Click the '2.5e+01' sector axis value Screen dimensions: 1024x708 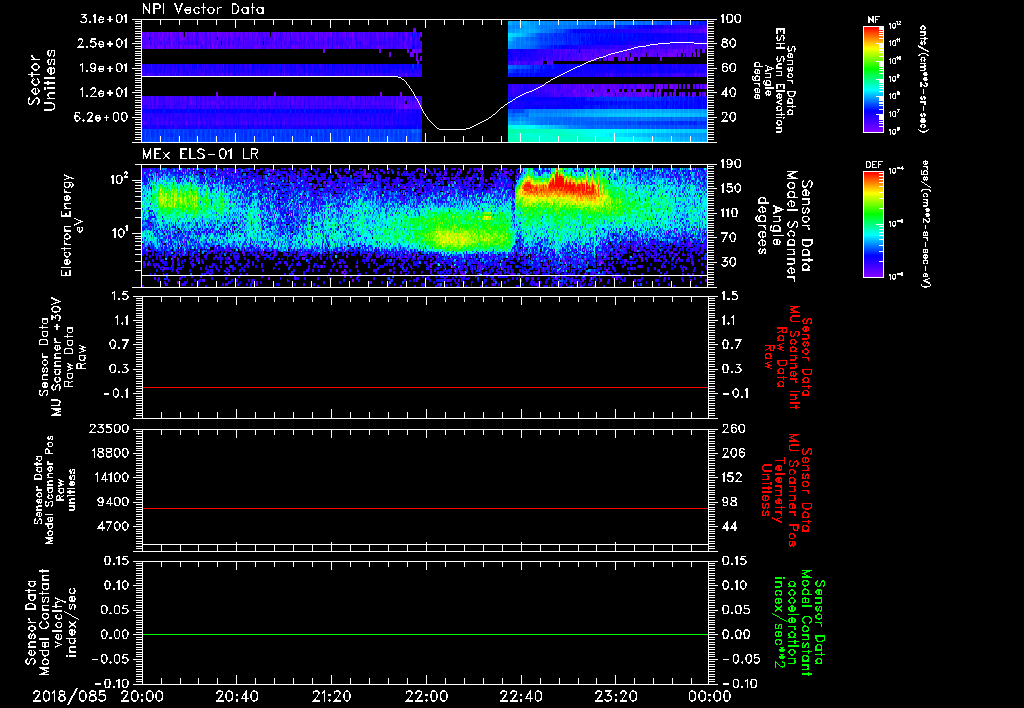pyautogui.click(x=104, y=43)
